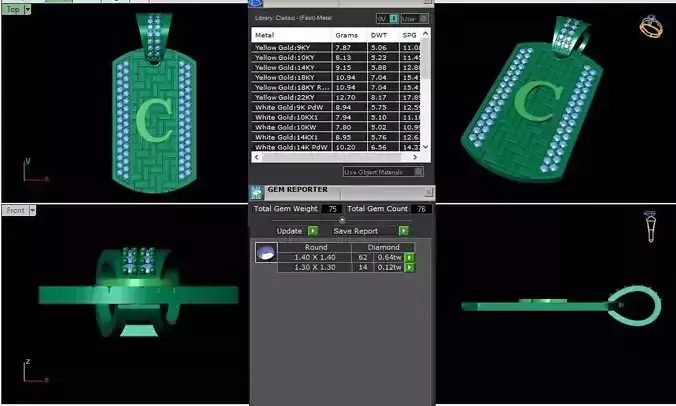Select the White Gold:9K PdW row
Viewport: 676px width, 406px height.
pos(336,107)
